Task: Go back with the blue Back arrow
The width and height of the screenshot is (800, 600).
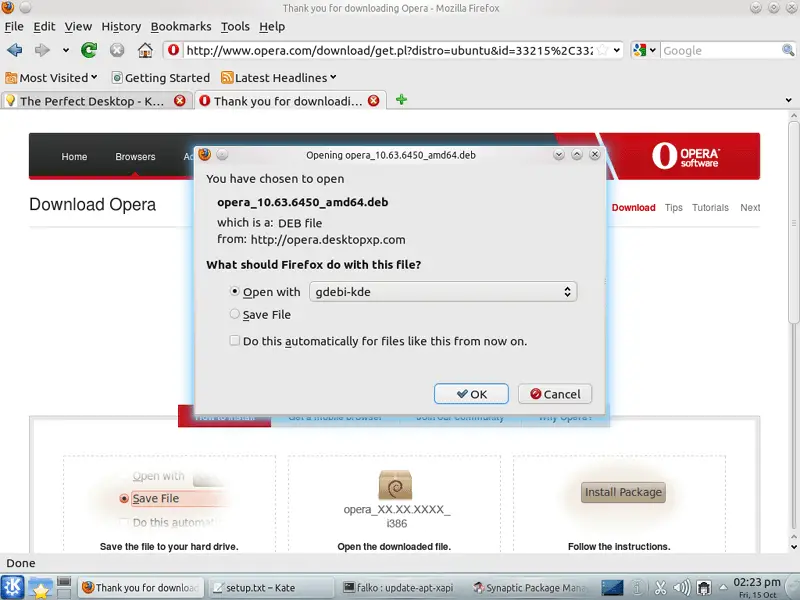Action: coord(14,50)
